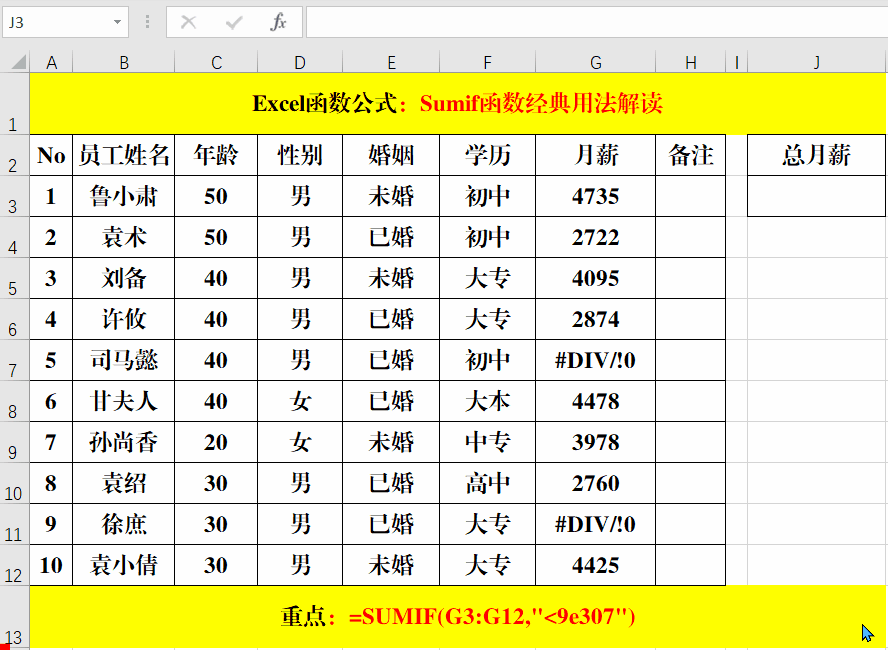The image size is (888, 650).
Task: Select row 12 header
Action: [x=14, y=565]
